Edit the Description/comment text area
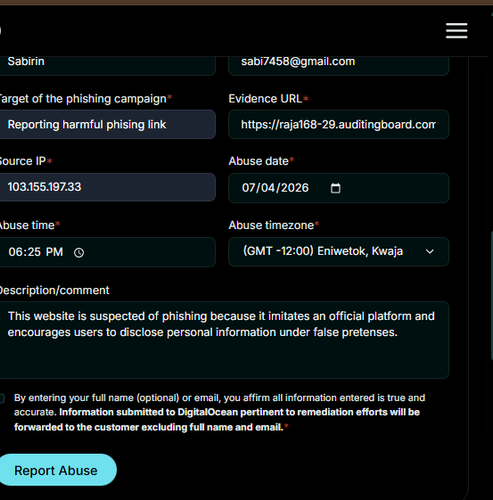 pyautogui.click(x=224, y=340)
